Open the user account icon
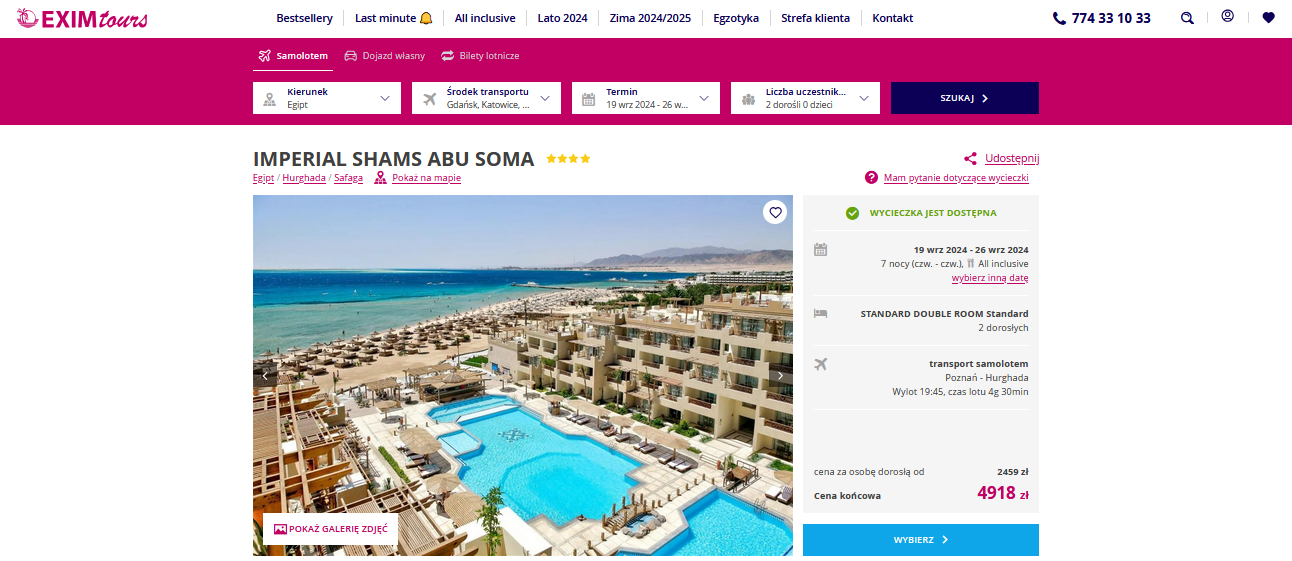This screenshot has width=1292, height=561. [1227, 17]
